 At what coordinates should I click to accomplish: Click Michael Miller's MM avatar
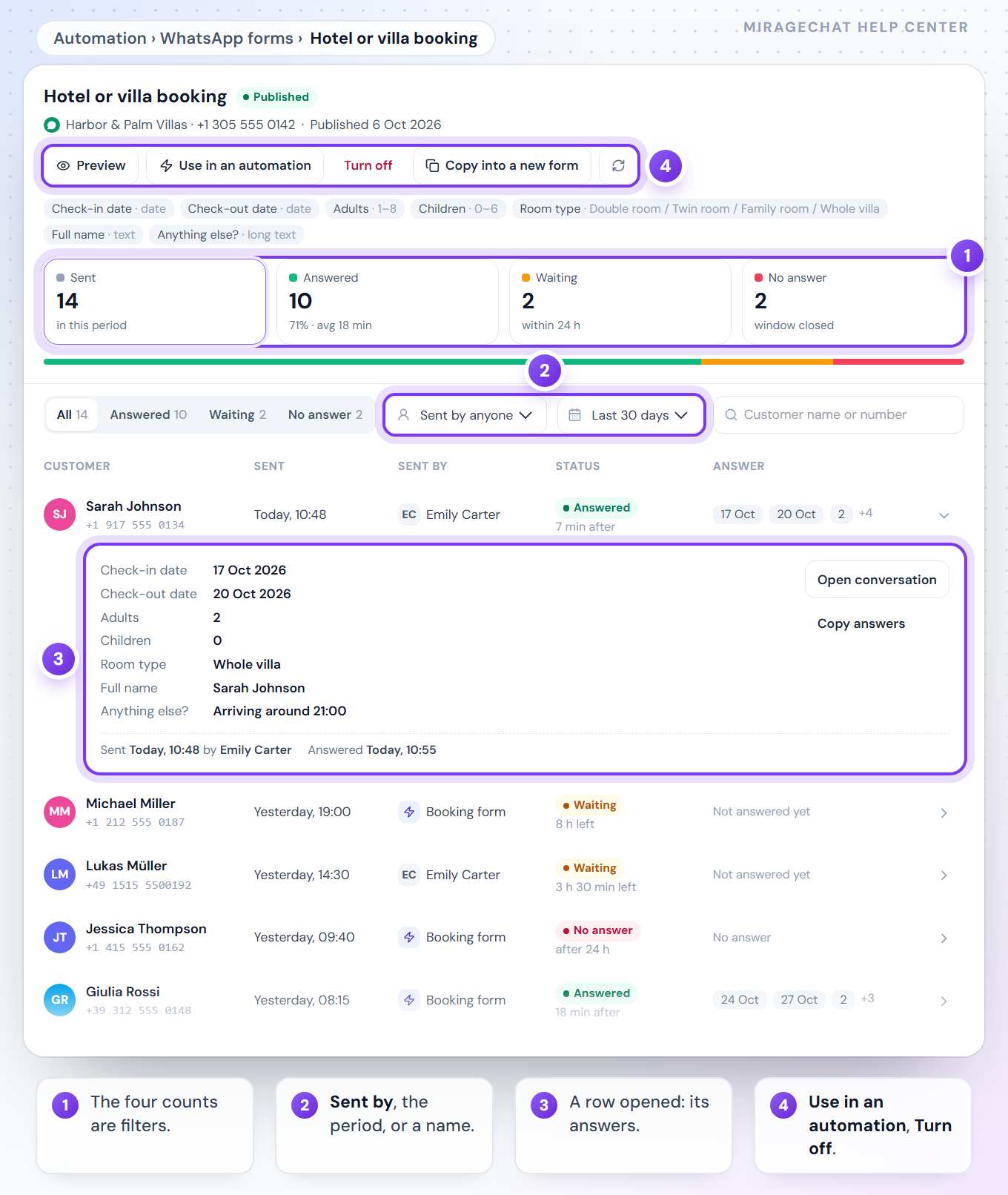60,812
